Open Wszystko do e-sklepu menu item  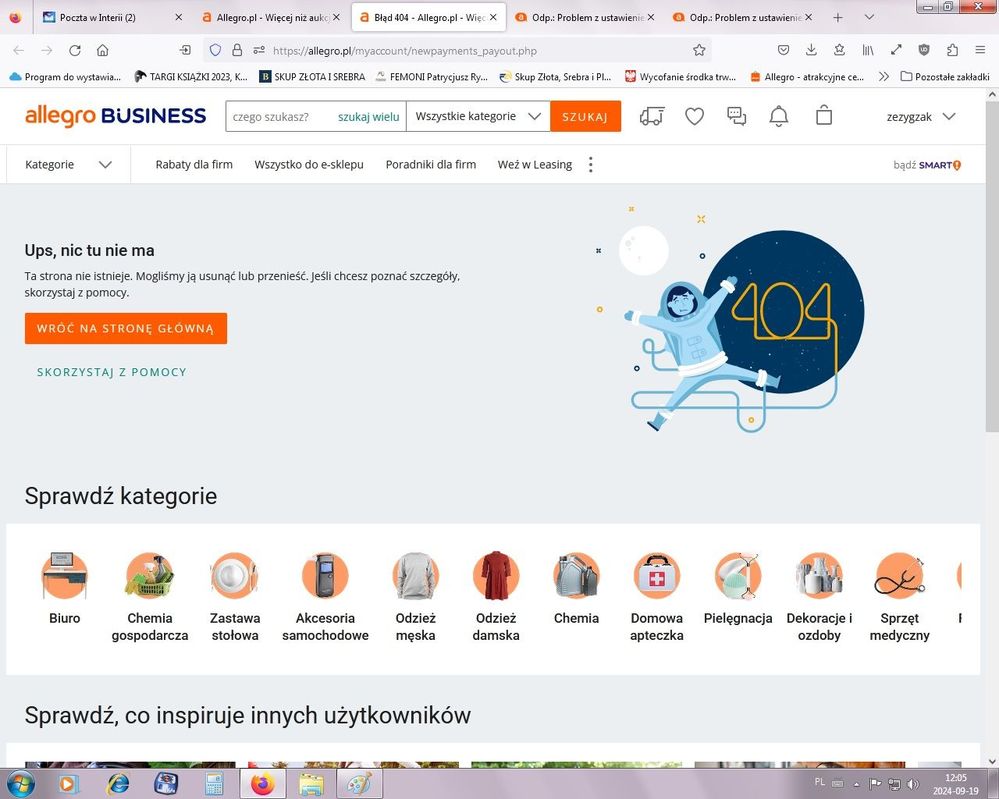click(309, 164)
